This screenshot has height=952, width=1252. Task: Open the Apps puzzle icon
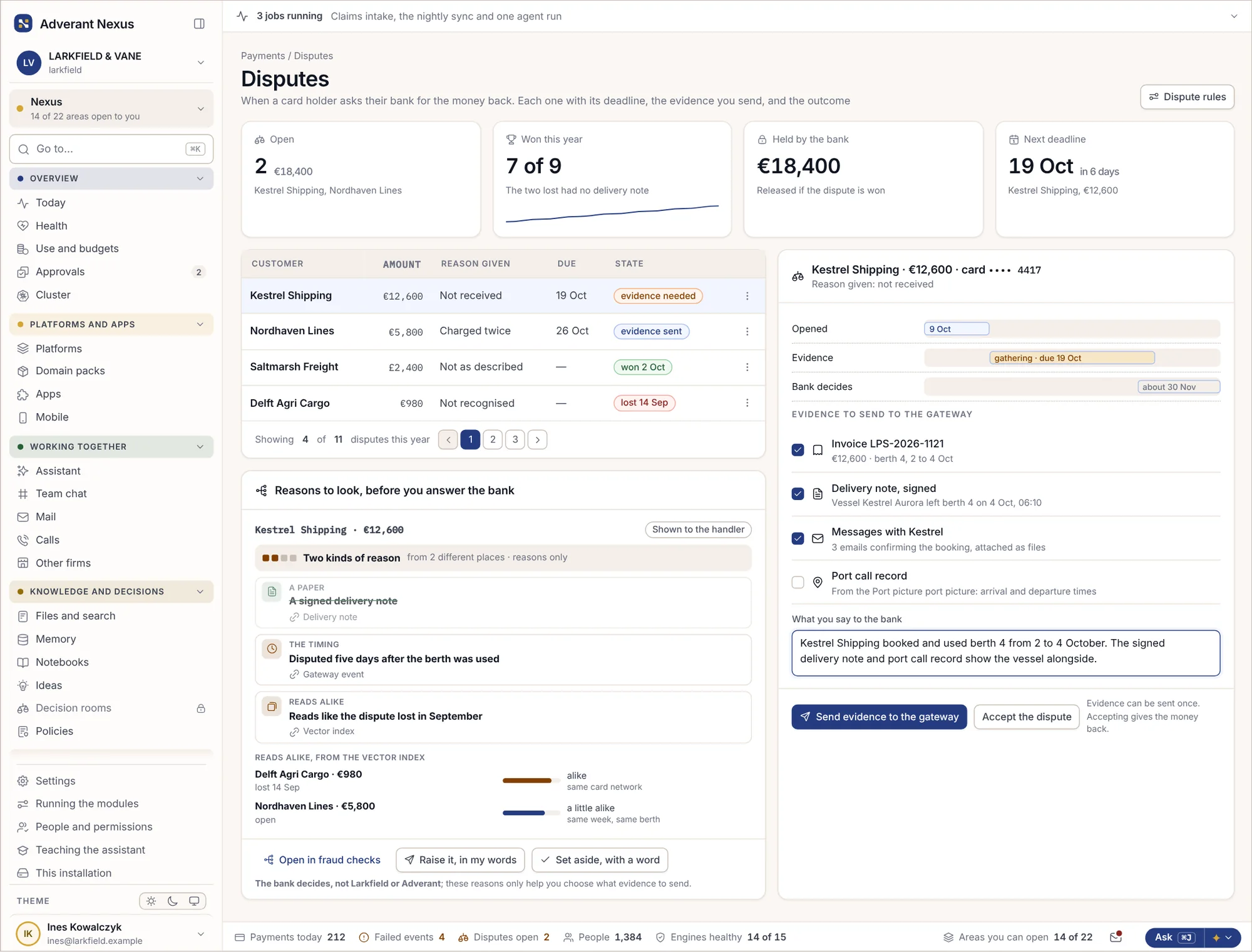coord(23,394)
